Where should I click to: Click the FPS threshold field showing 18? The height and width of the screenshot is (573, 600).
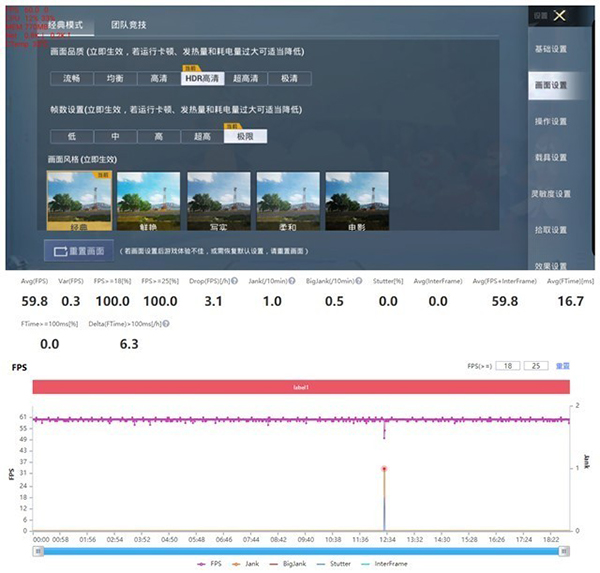[508, 366]
